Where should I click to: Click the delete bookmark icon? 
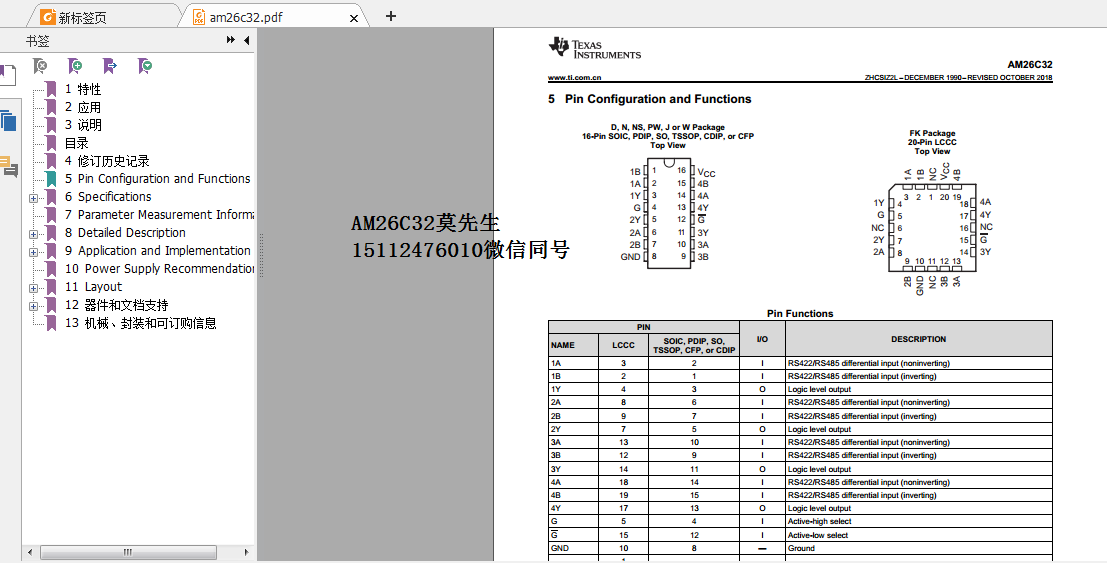pyautogui.click(x=41, y=66)
